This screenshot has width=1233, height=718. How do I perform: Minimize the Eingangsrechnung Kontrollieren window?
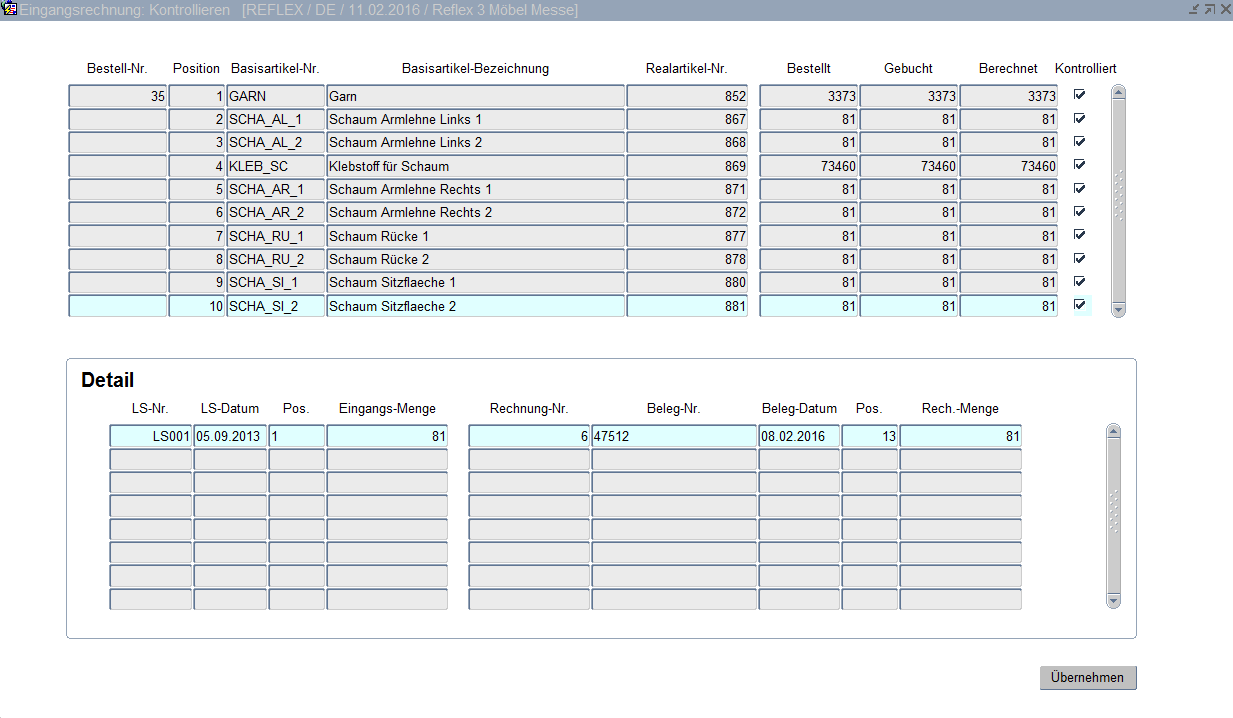[1193, 9]
